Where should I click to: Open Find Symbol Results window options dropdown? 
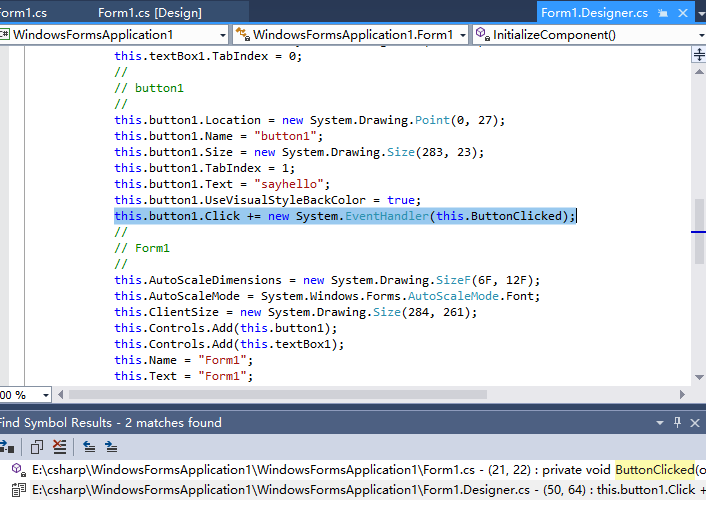click(660, 423)
